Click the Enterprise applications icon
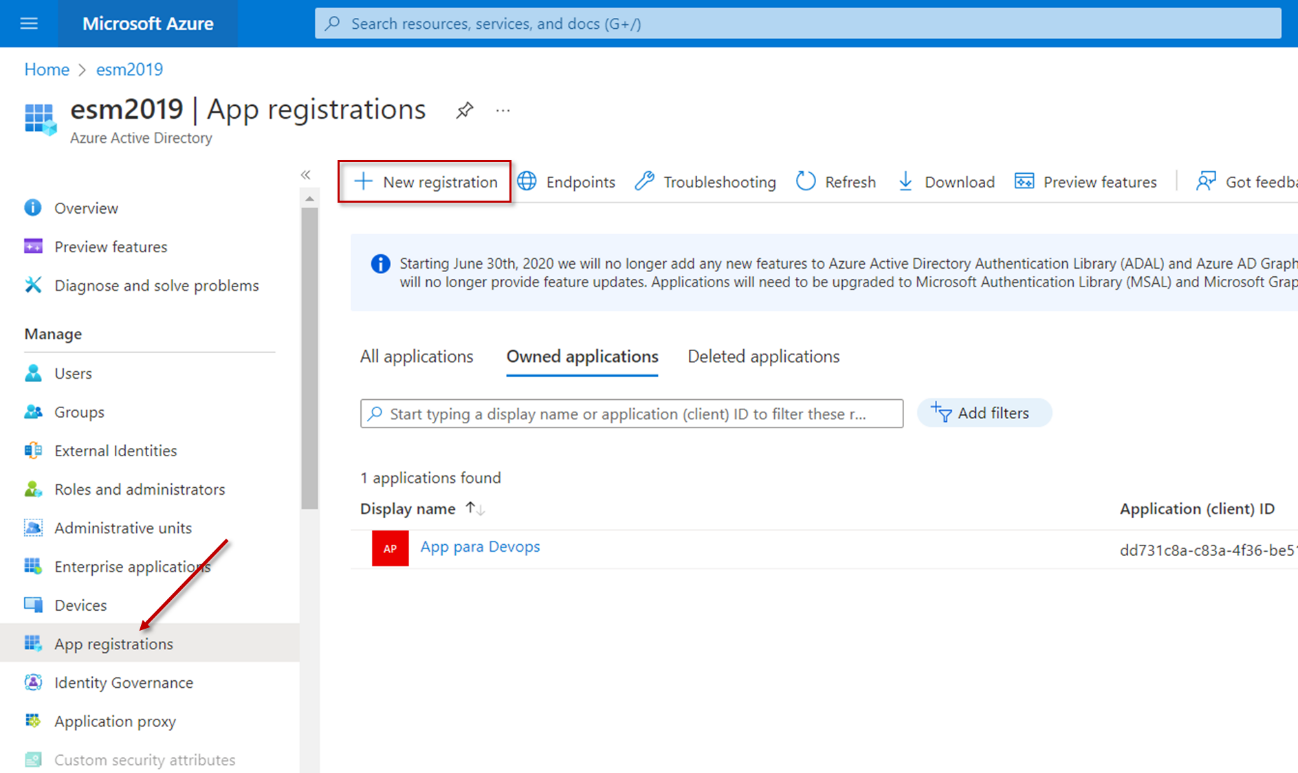 point(33,566)
